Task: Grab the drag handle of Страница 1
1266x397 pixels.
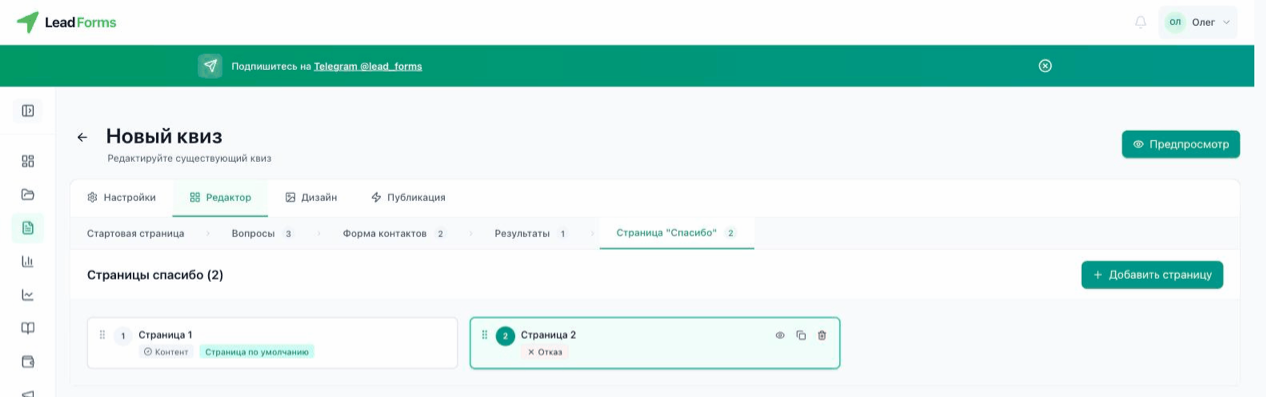Action: (x=102, y=335)
